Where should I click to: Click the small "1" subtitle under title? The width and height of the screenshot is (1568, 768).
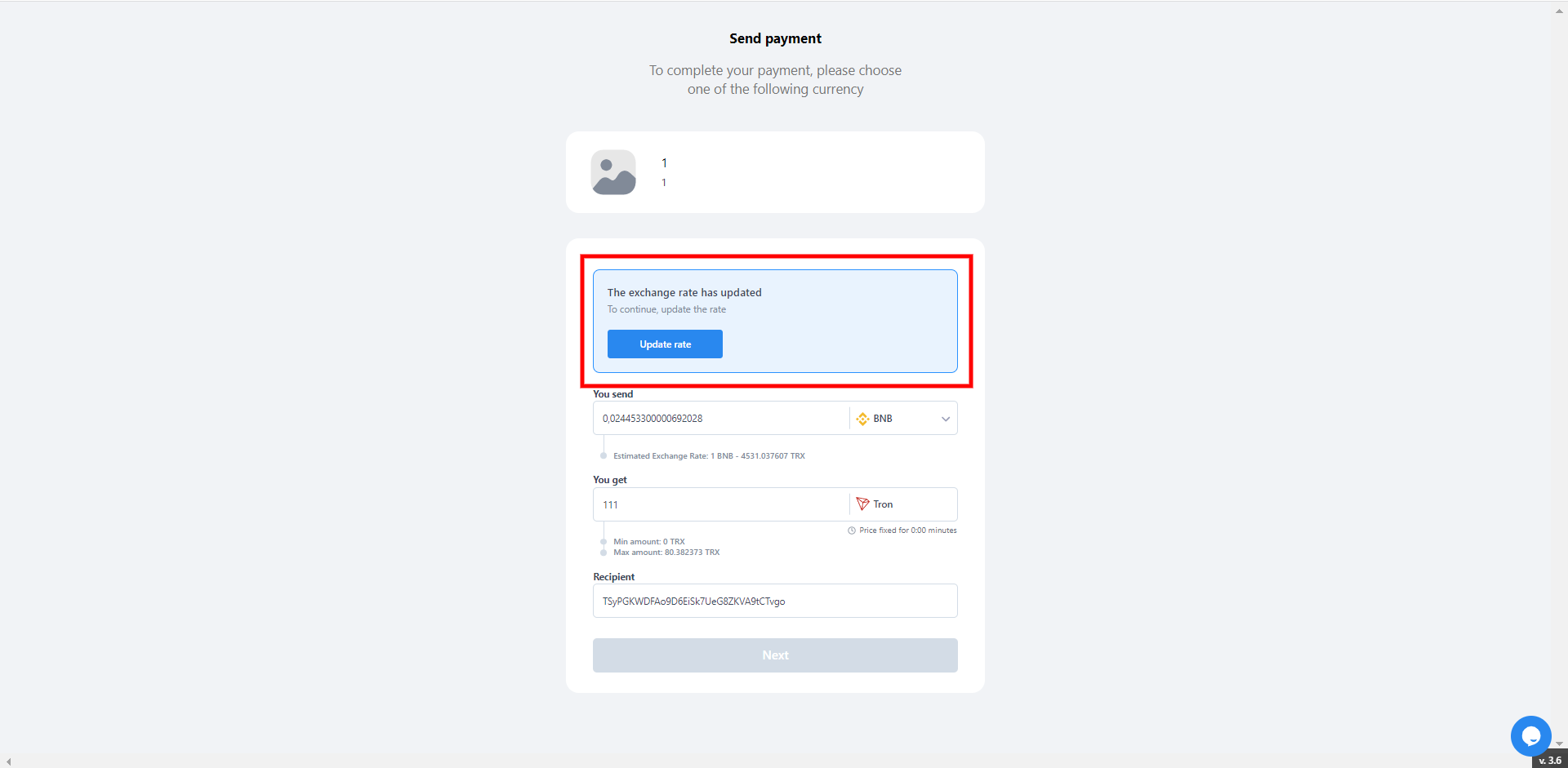click(664, 183)
